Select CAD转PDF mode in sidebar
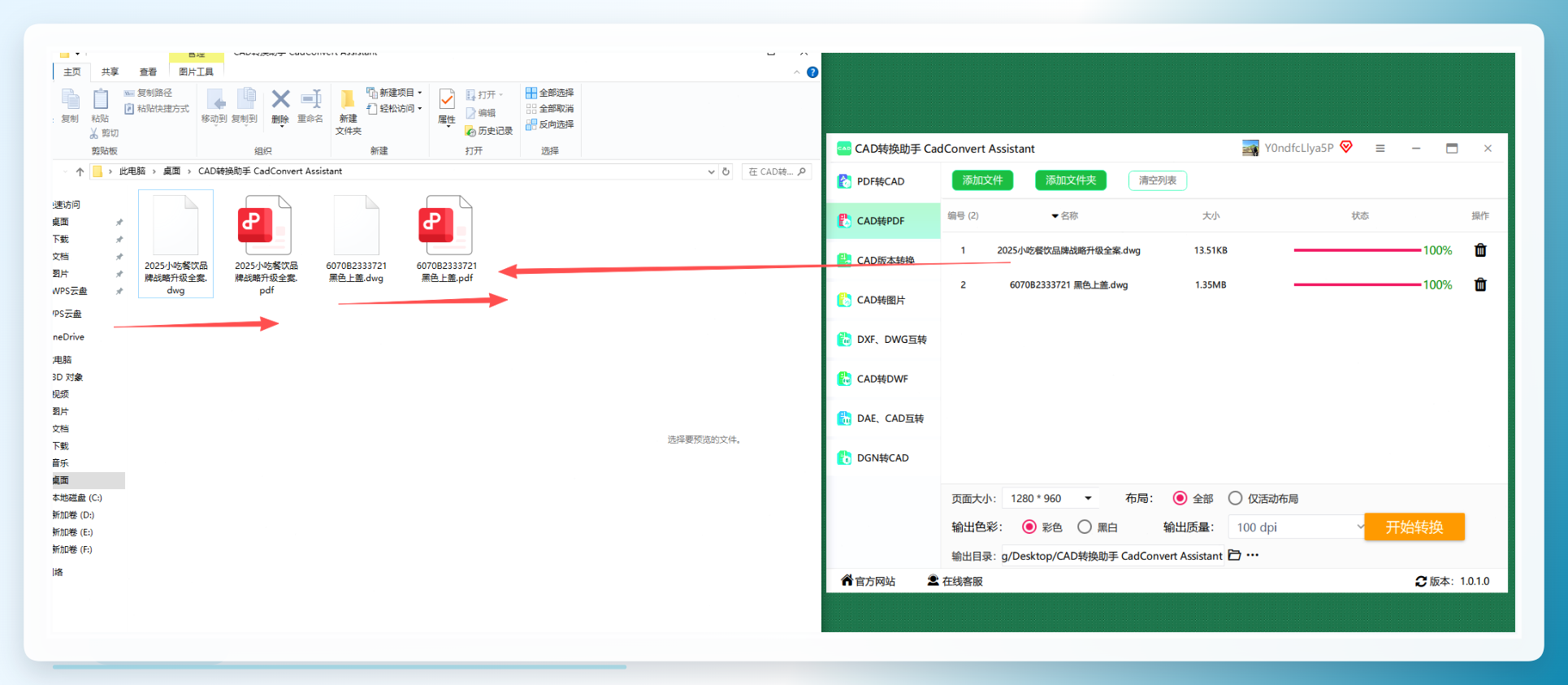This screenshot has height=685, width=1568. (x=883, y=221)
